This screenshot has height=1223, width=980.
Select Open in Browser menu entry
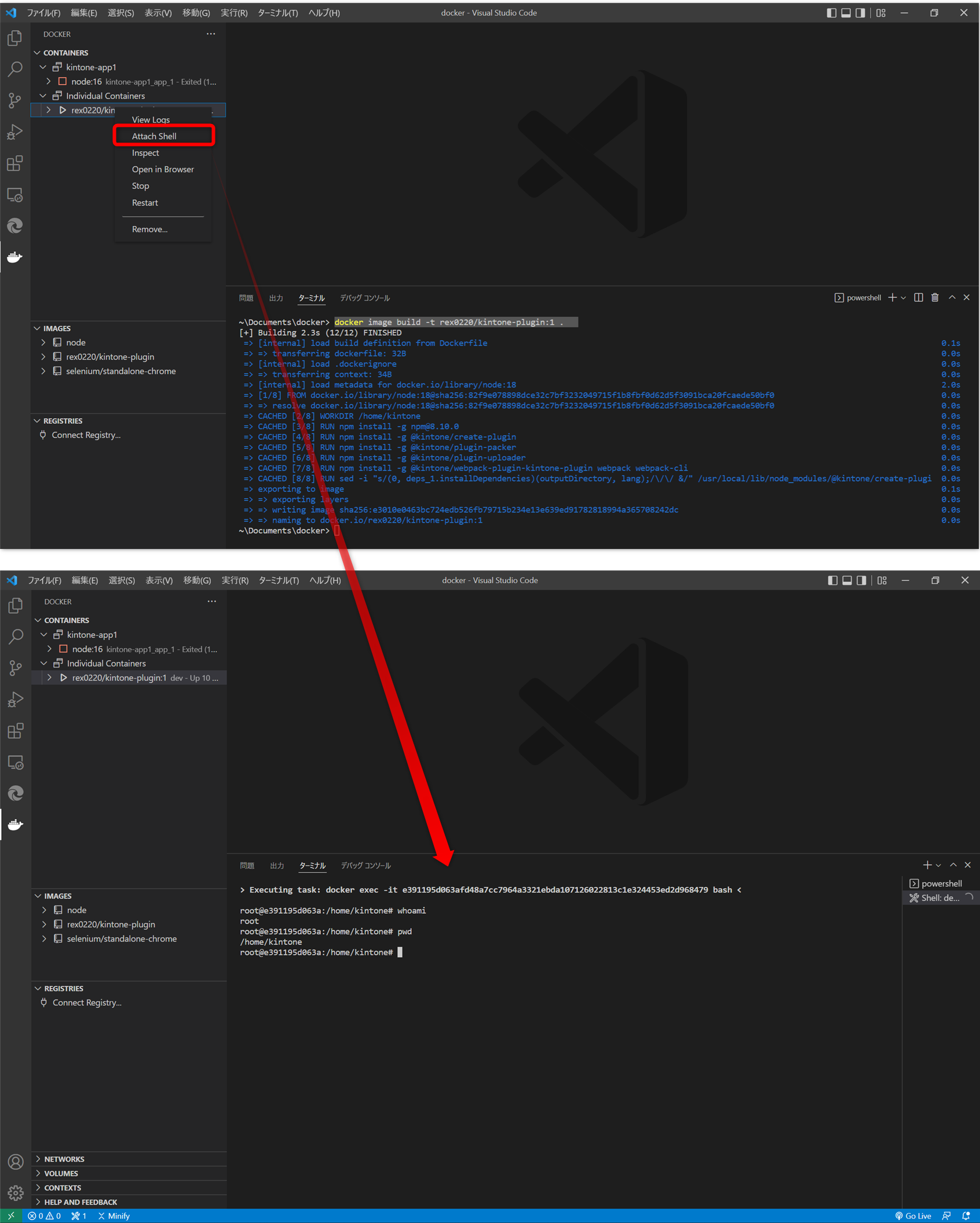(164, 170)
